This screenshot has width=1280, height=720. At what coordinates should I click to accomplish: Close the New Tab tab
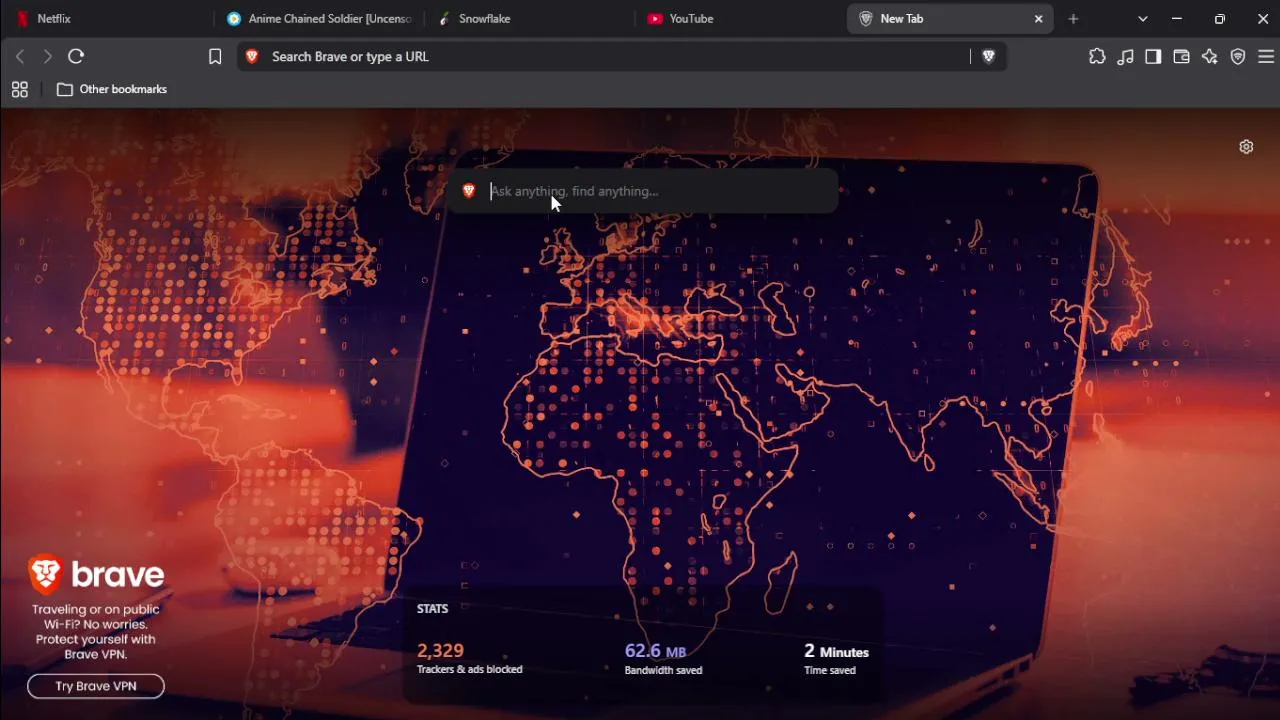1038,19
